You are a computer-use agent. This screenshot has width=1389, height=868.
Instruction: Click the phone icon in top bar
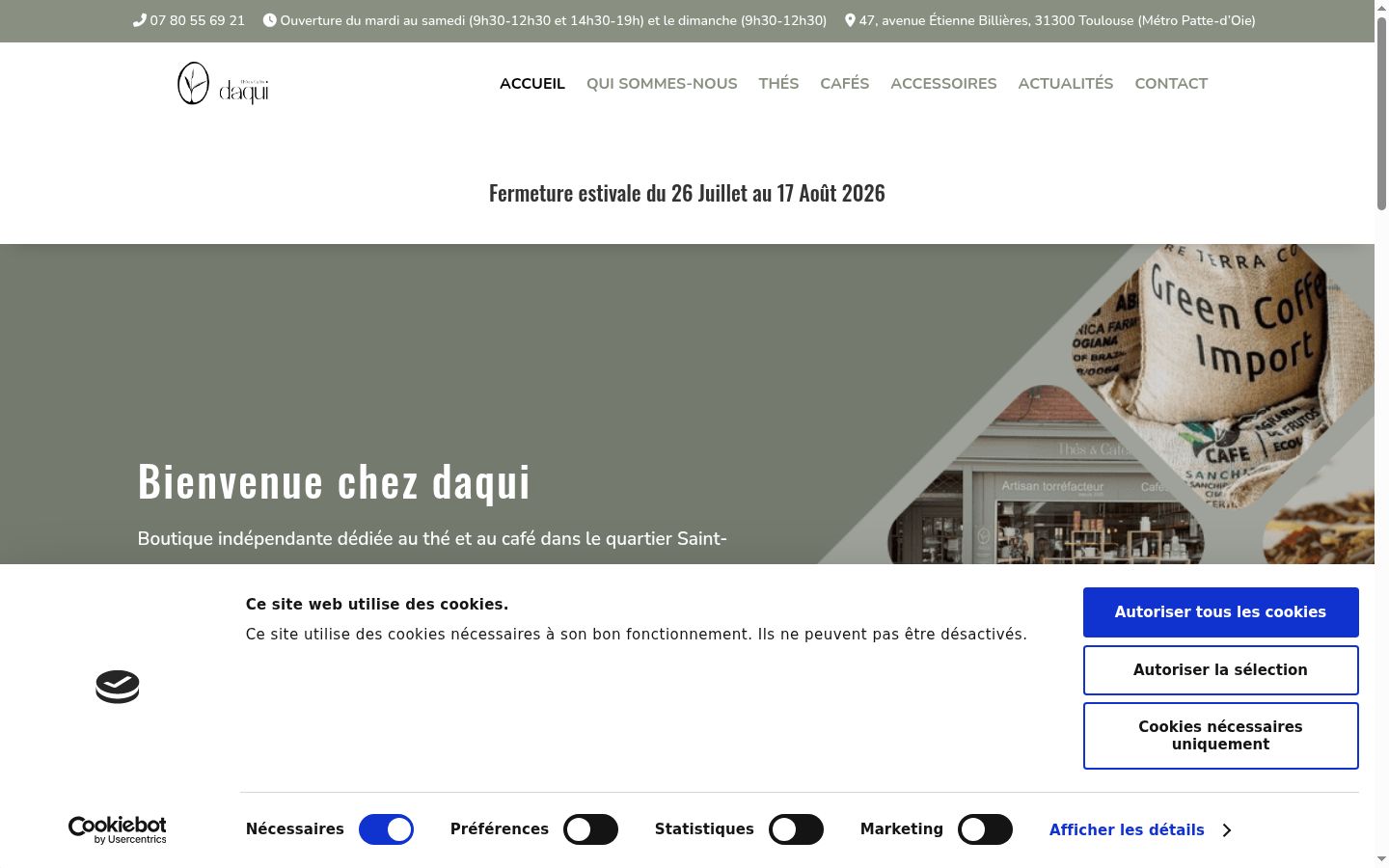click(140, 20)
